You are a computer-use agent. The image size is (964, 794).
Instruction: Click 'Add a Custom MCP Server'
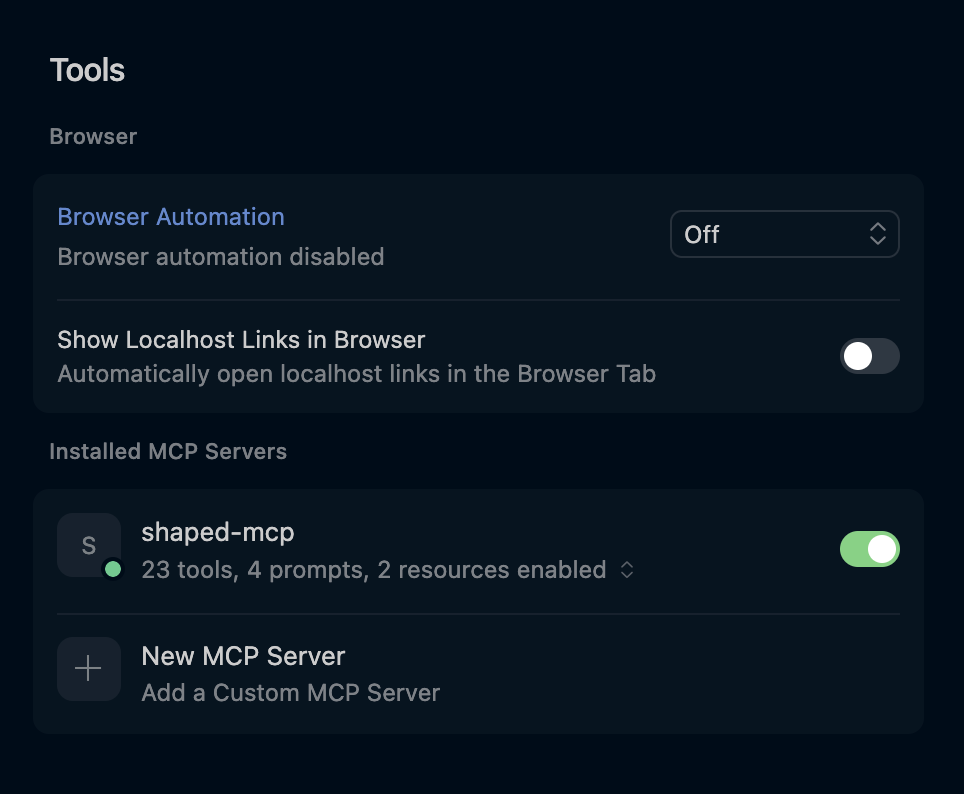tap(289, 692)
